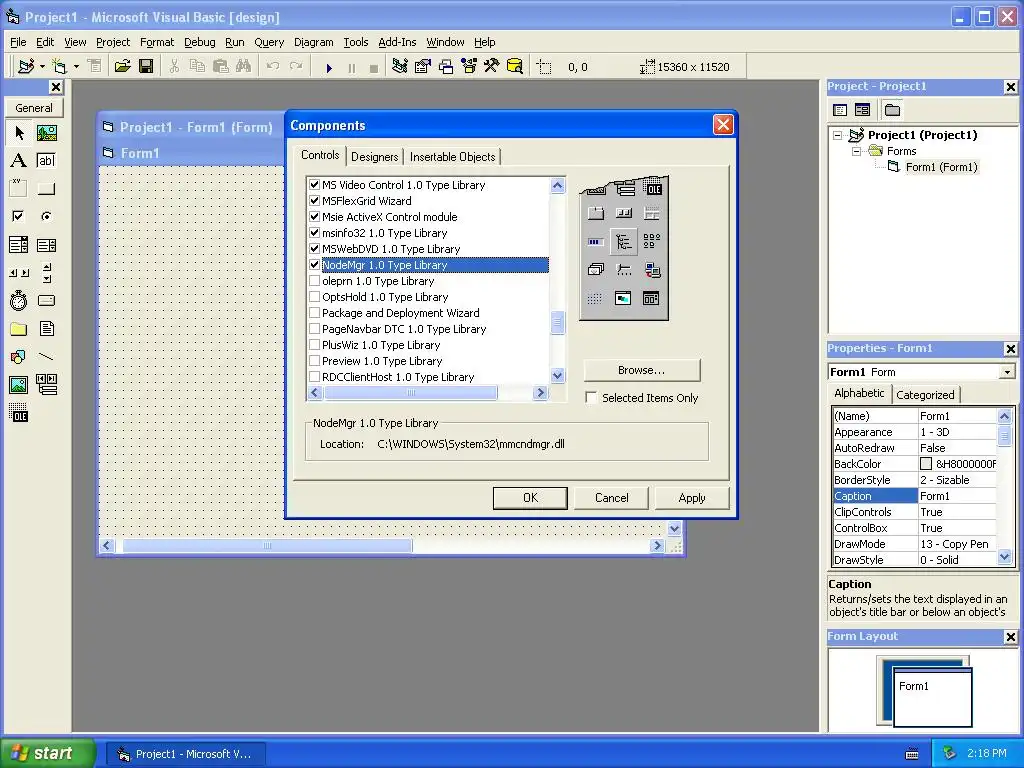1024x768 pixels.
Task: Select the Label tool (A icon)
Action: pyautogui.click(x=19, y=161)
